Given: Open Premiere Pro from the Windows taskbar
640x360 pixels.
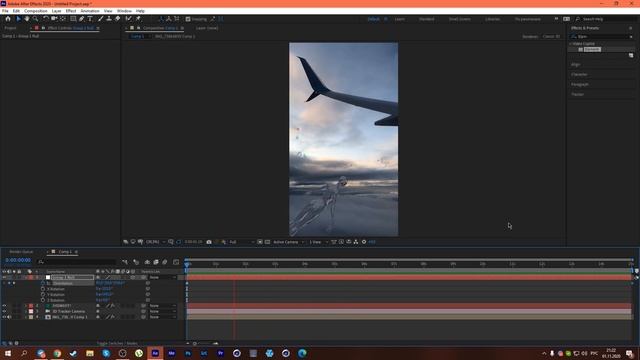Looking at the screenshot, I should [x=220, y=353].
